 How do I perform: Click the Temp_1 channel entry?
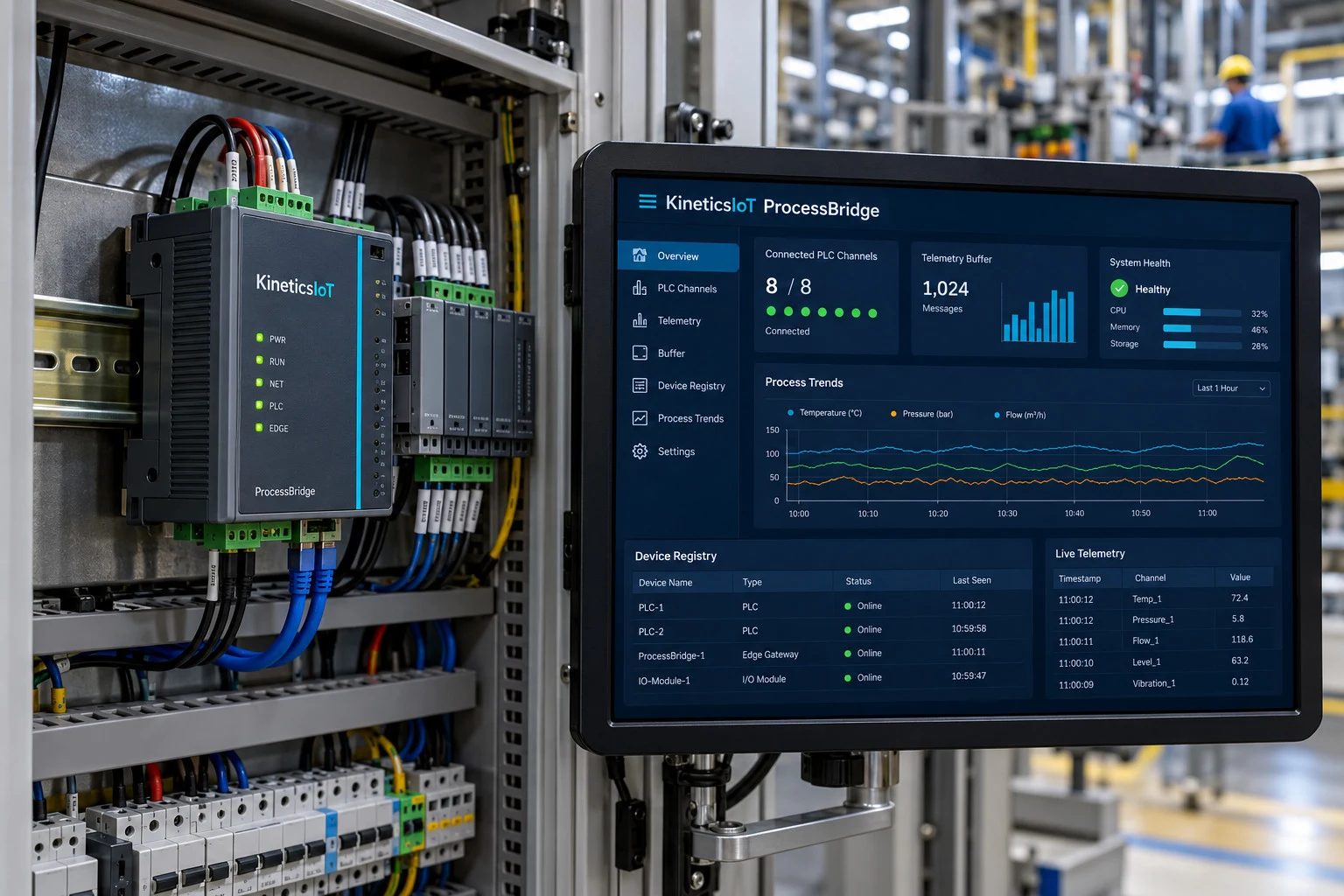(x=1147, y=599)
